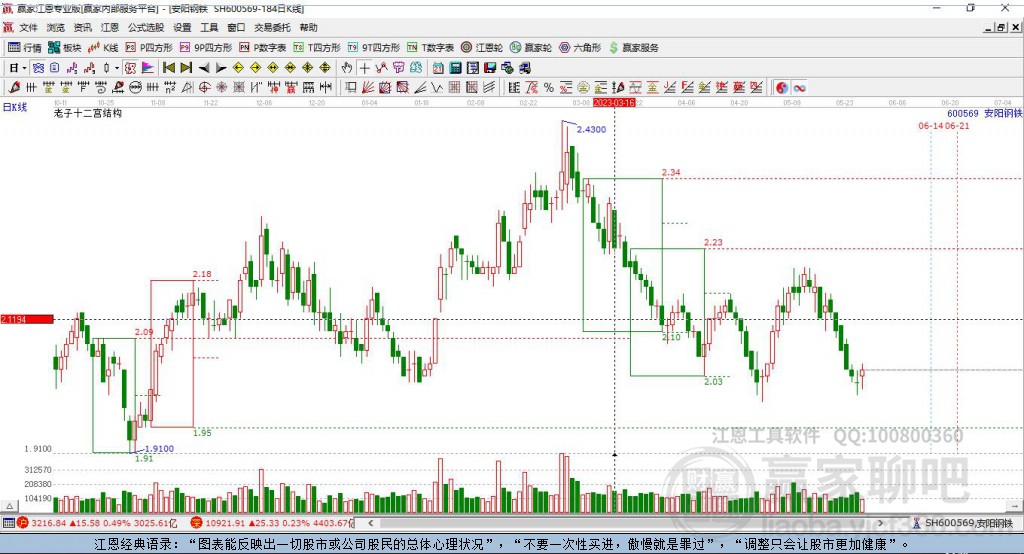Screen dimensions: 1024x554
Task: Open the 公式选股 menu
Action: 146,27
